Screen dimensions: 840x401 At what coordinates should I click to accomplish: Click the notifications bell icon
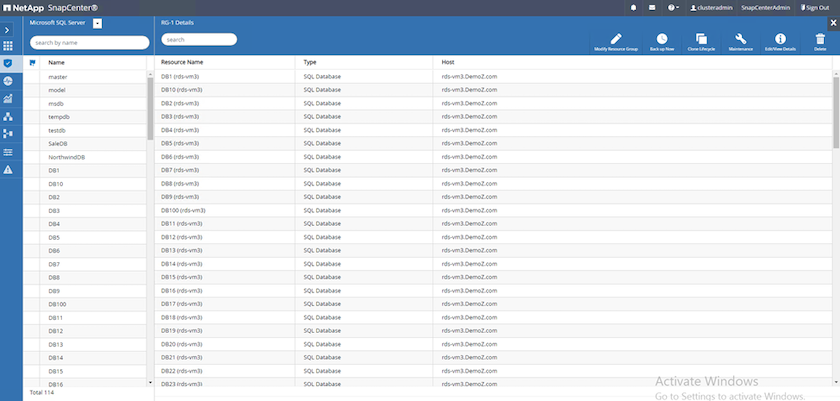(x=634, y=7)
